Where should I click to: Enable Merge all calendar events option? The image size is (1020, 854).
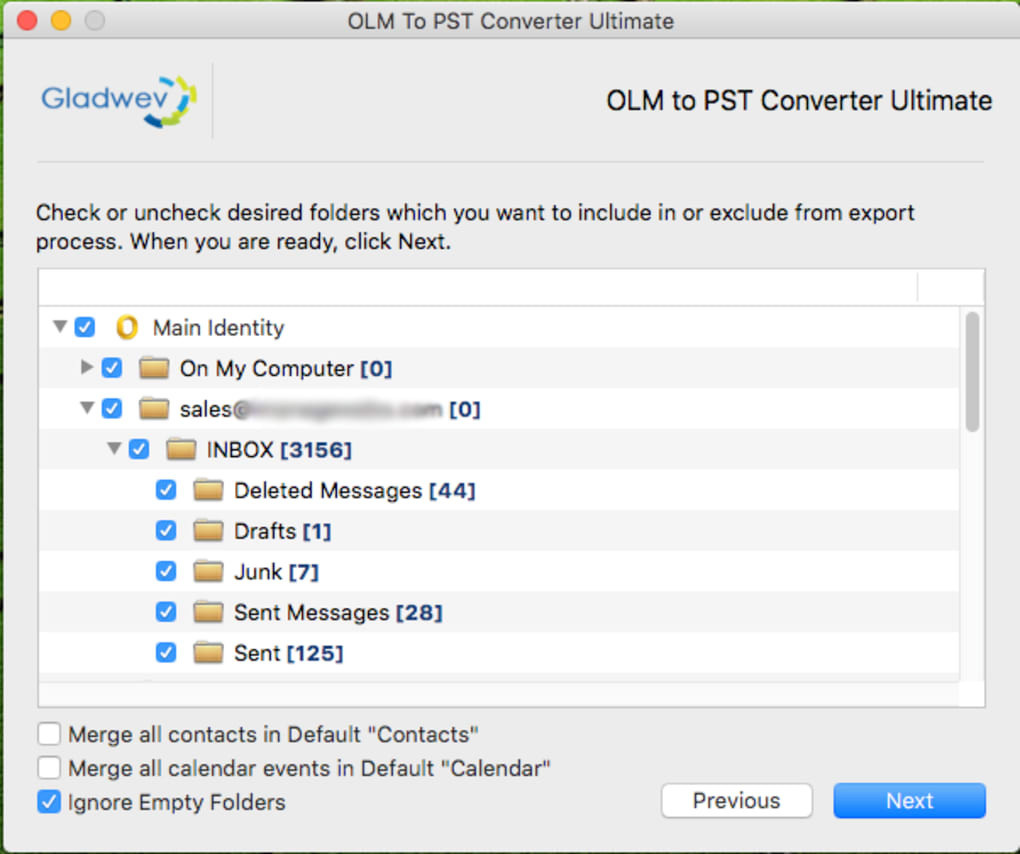49,768
